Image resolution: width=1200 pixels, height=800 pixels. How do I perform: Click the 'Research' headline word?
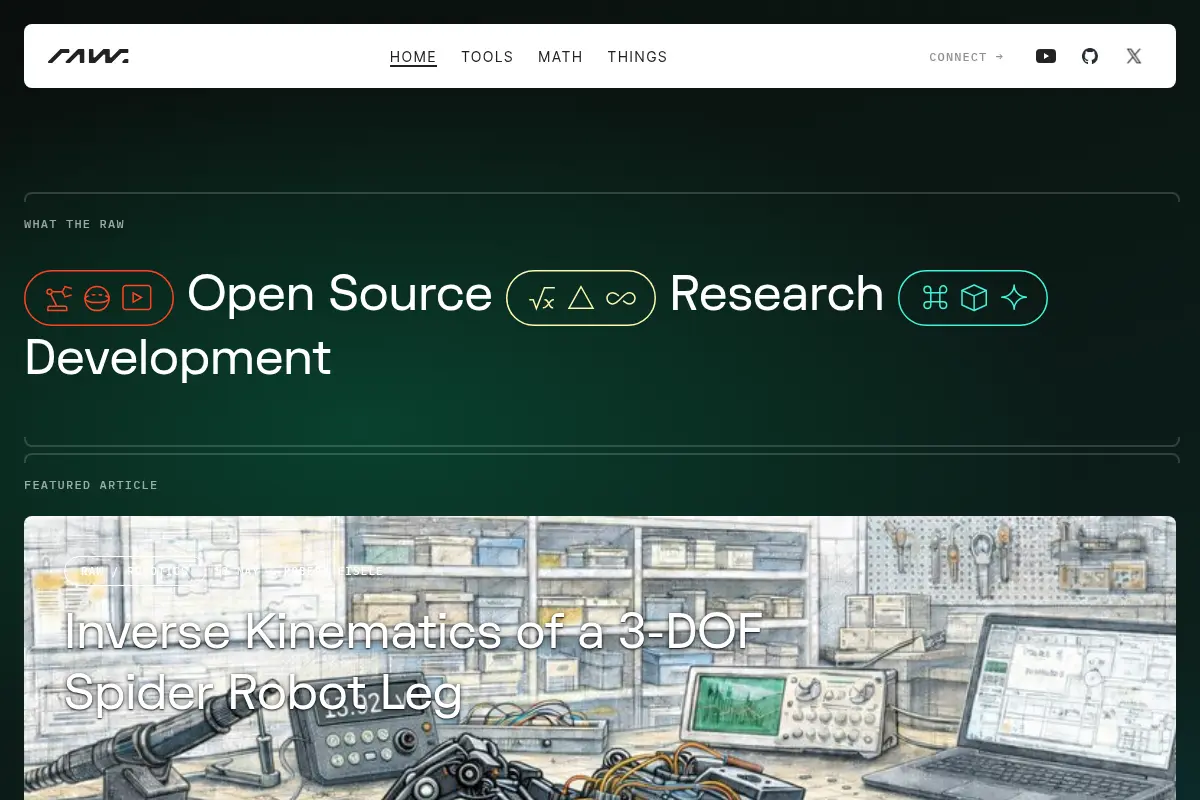pyautogui.click(x=777, y=294)
